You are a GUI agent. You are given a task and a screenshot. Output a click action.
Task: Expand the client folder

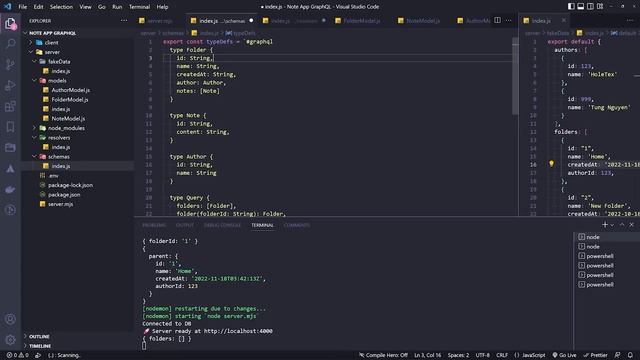point(51,42)
